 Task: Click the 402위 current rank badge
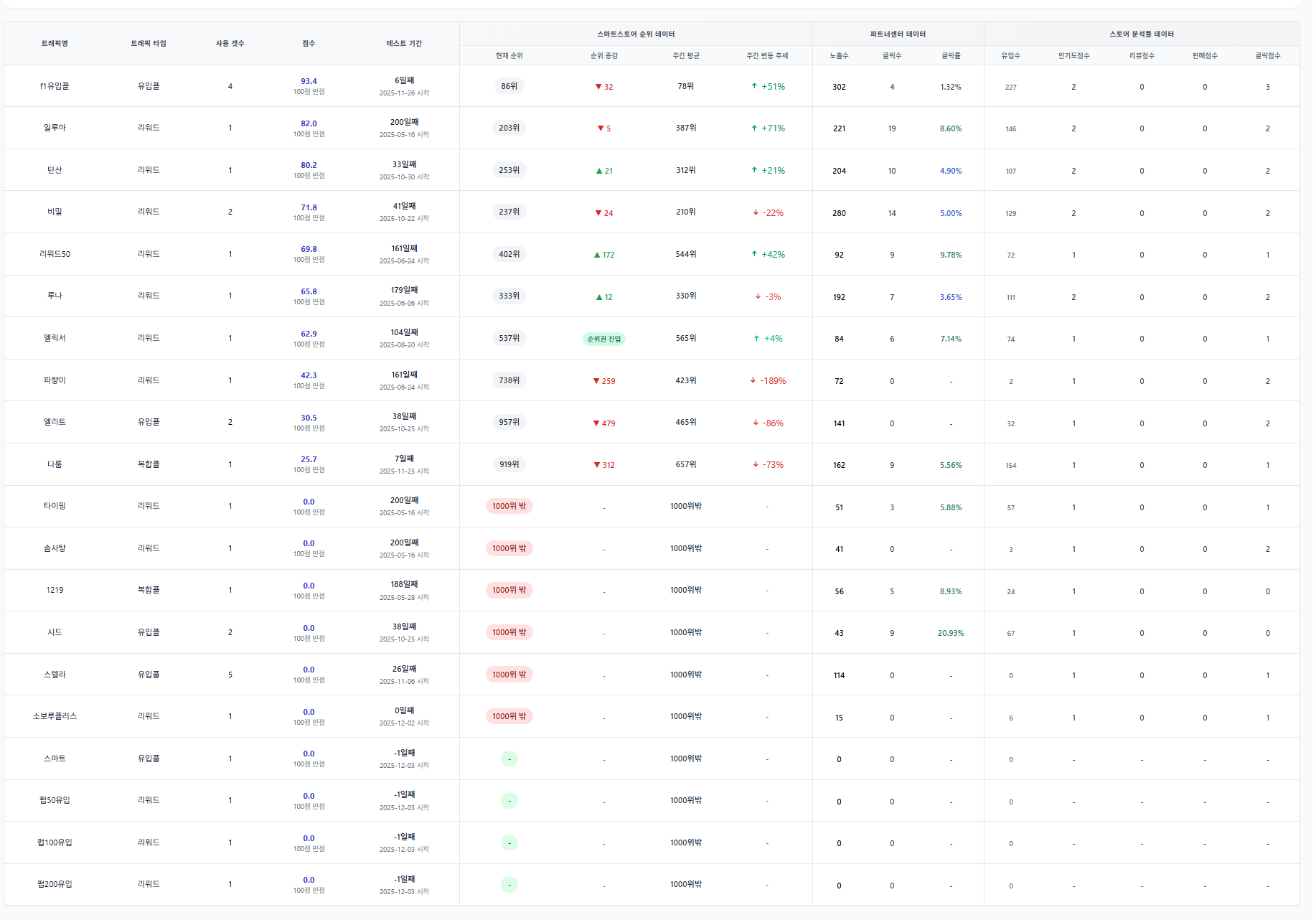click(509, 254)
